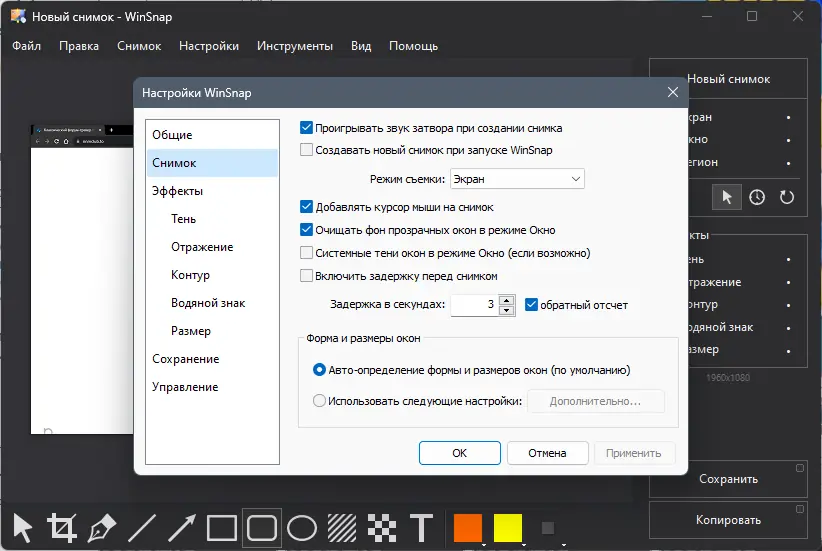The image size is (822, 551).
Task: Select the crop tool
Action: (61, 527)
